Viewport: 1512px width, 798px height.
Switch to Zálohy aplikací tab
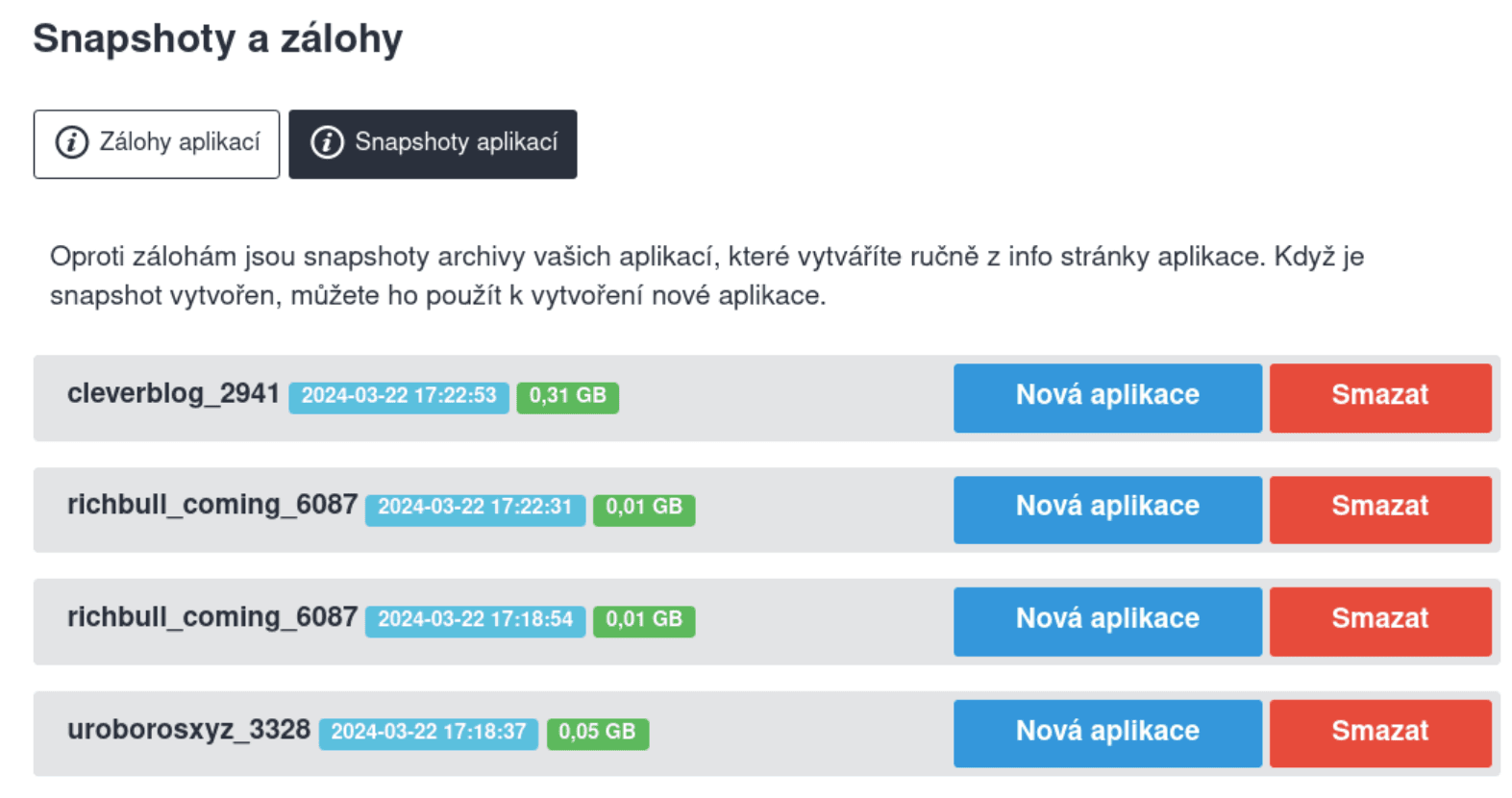click(x=157, y=144)
